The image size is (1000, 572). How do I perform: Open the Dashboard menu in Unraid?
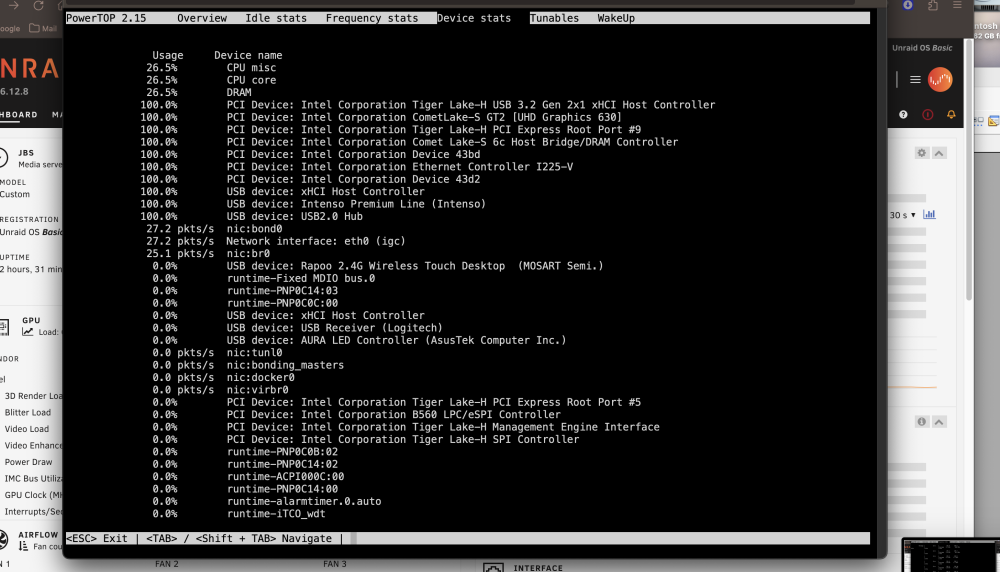pos(19,115)
